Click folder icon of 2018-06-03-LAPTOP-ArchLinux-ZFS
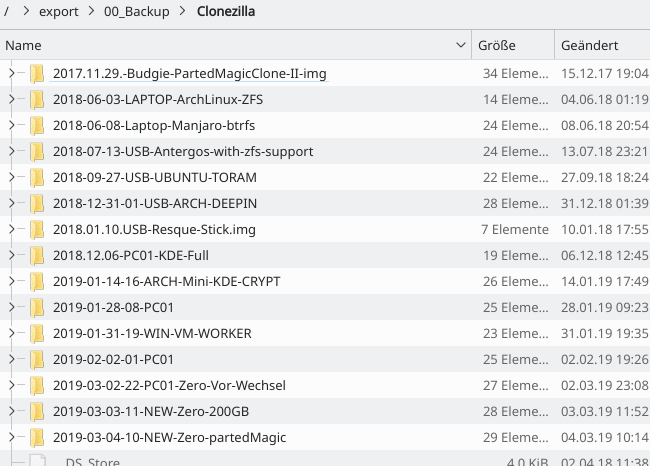 click(38, 100)
